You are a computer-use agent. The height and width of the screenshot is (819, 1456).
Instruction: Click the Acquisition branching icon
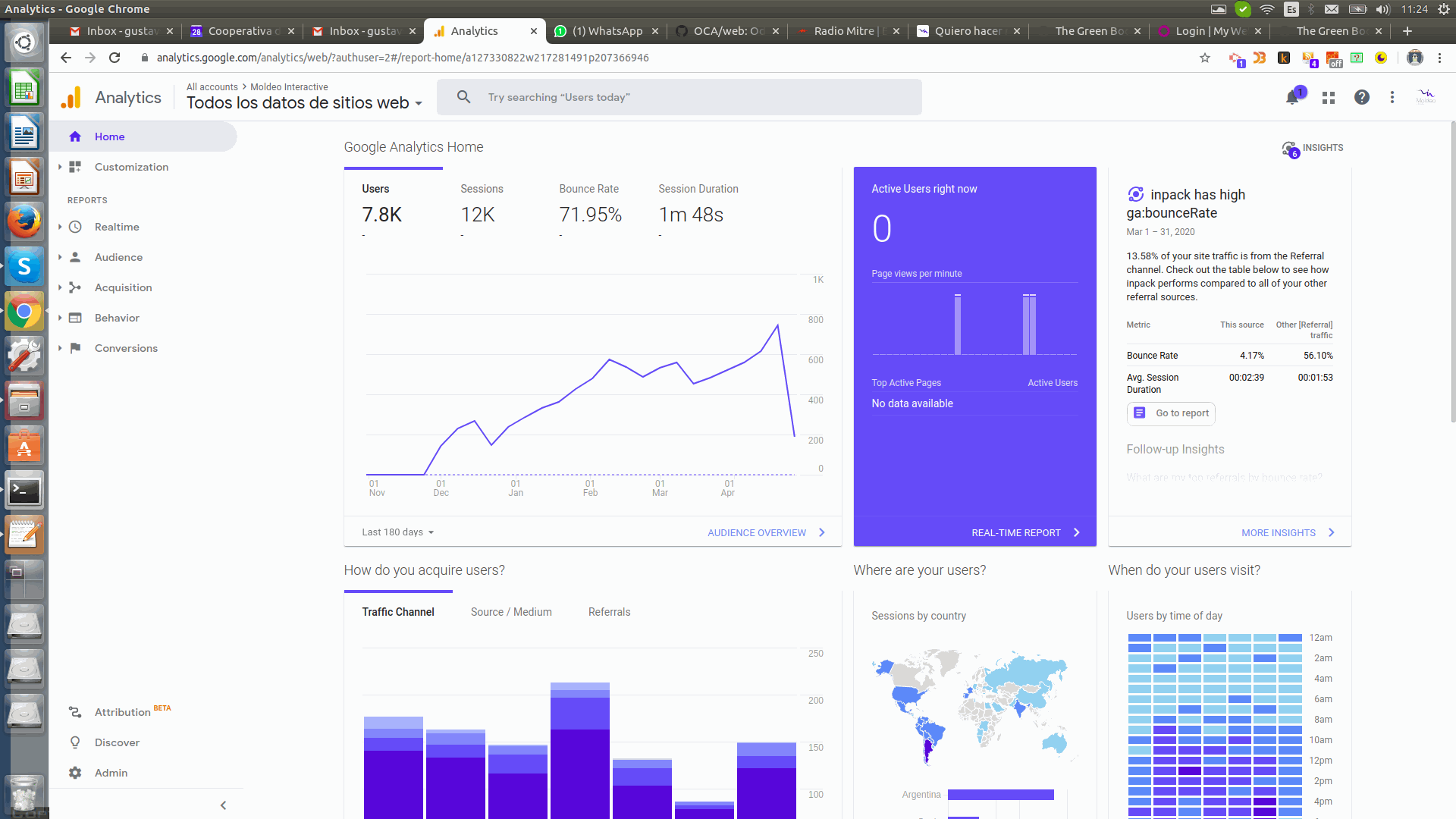75,287
